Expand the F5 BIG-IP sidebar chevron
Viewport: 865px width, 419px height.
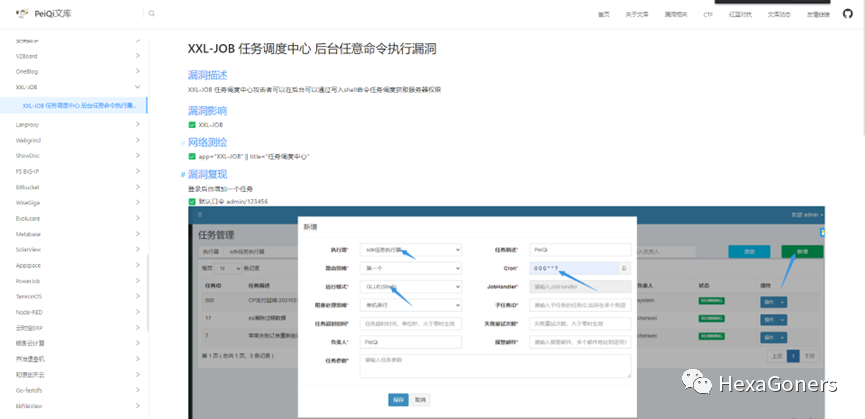pyautogui.click(x=137, y=171)
